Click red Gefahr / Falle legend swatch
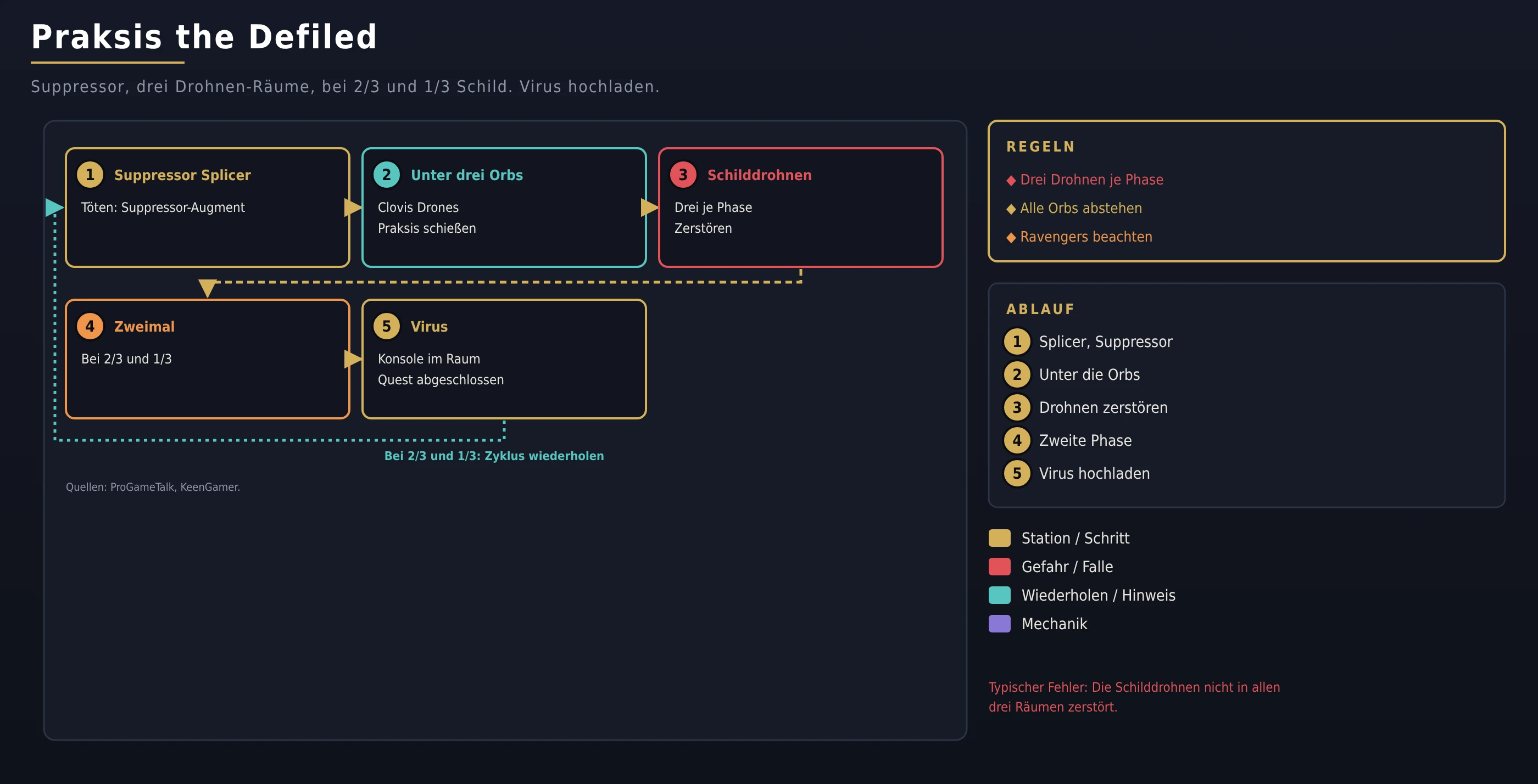The height and width of the screenshot is (784, 1538). pyautogui.click(x=1000, y=566)
